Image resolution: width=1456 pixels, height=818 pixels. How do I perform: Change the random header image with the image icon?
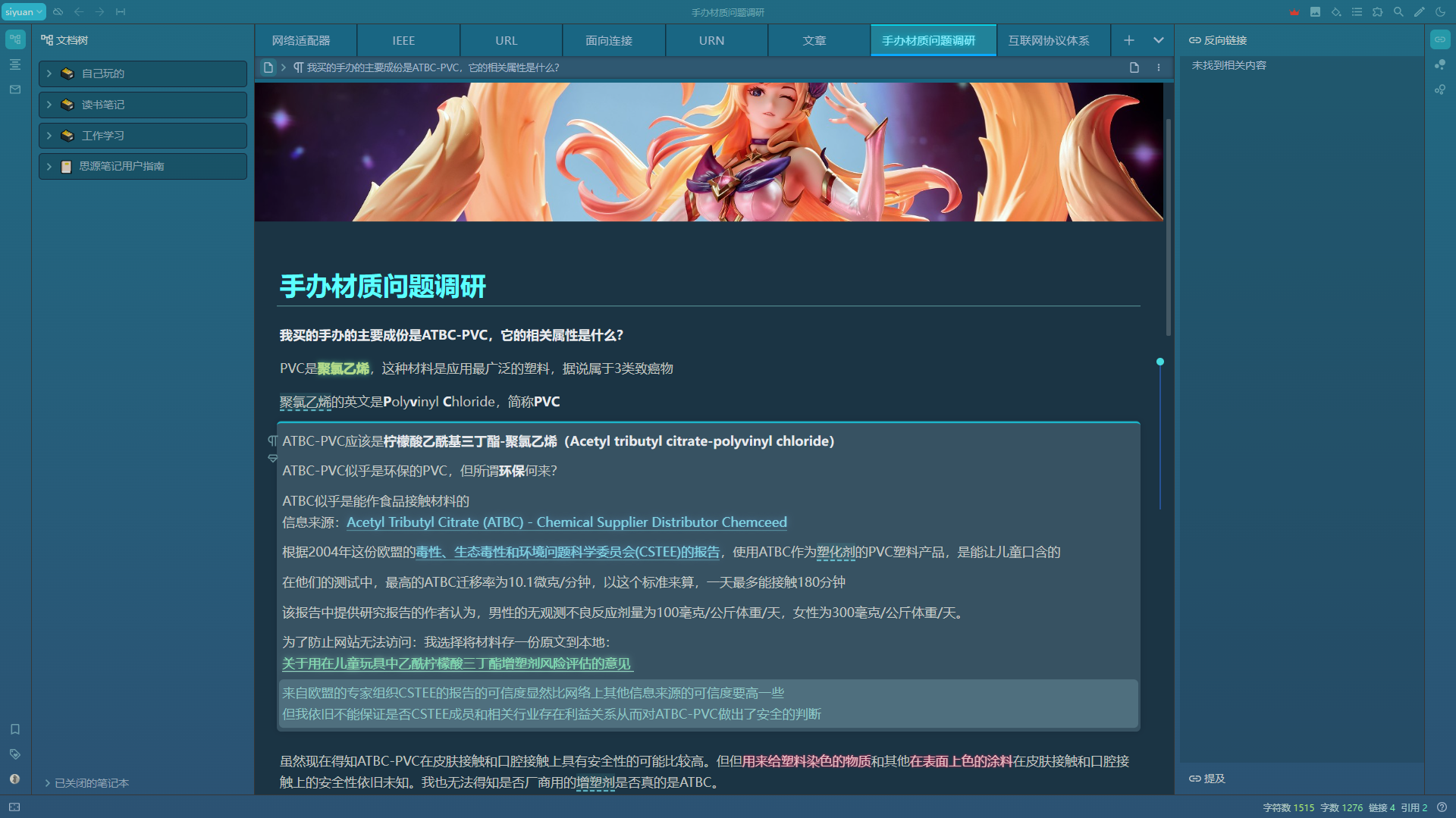(x=1316, y=11)
